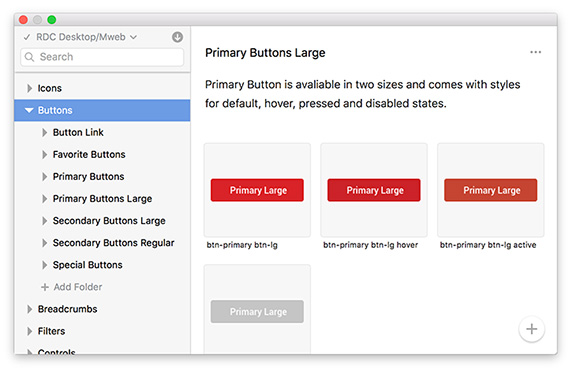Click into the Search field
Screen dimensions: 576x381
click(x=102, y=57)
